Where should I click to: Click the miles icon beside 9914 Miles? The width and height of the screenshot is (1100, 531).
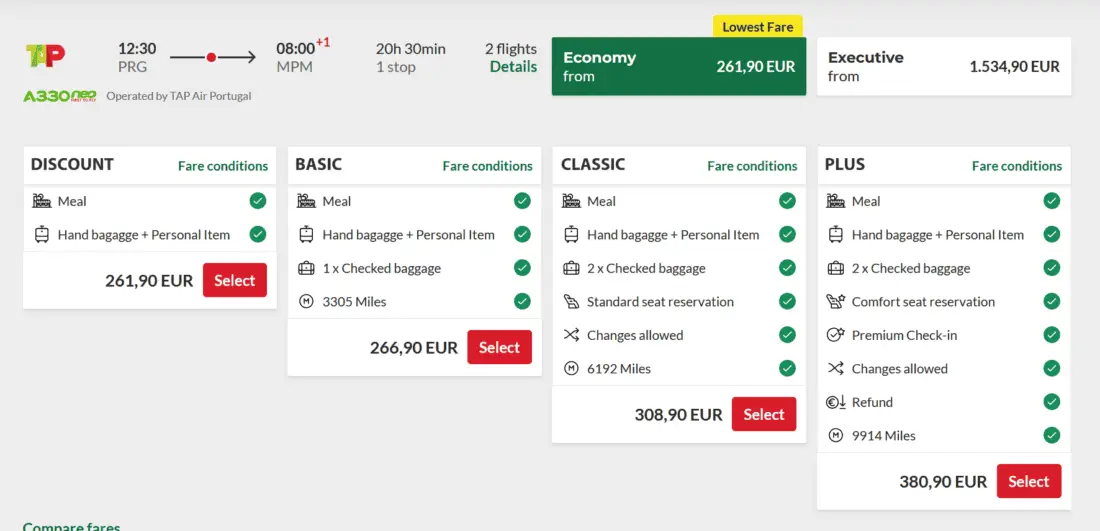(836, 436)
